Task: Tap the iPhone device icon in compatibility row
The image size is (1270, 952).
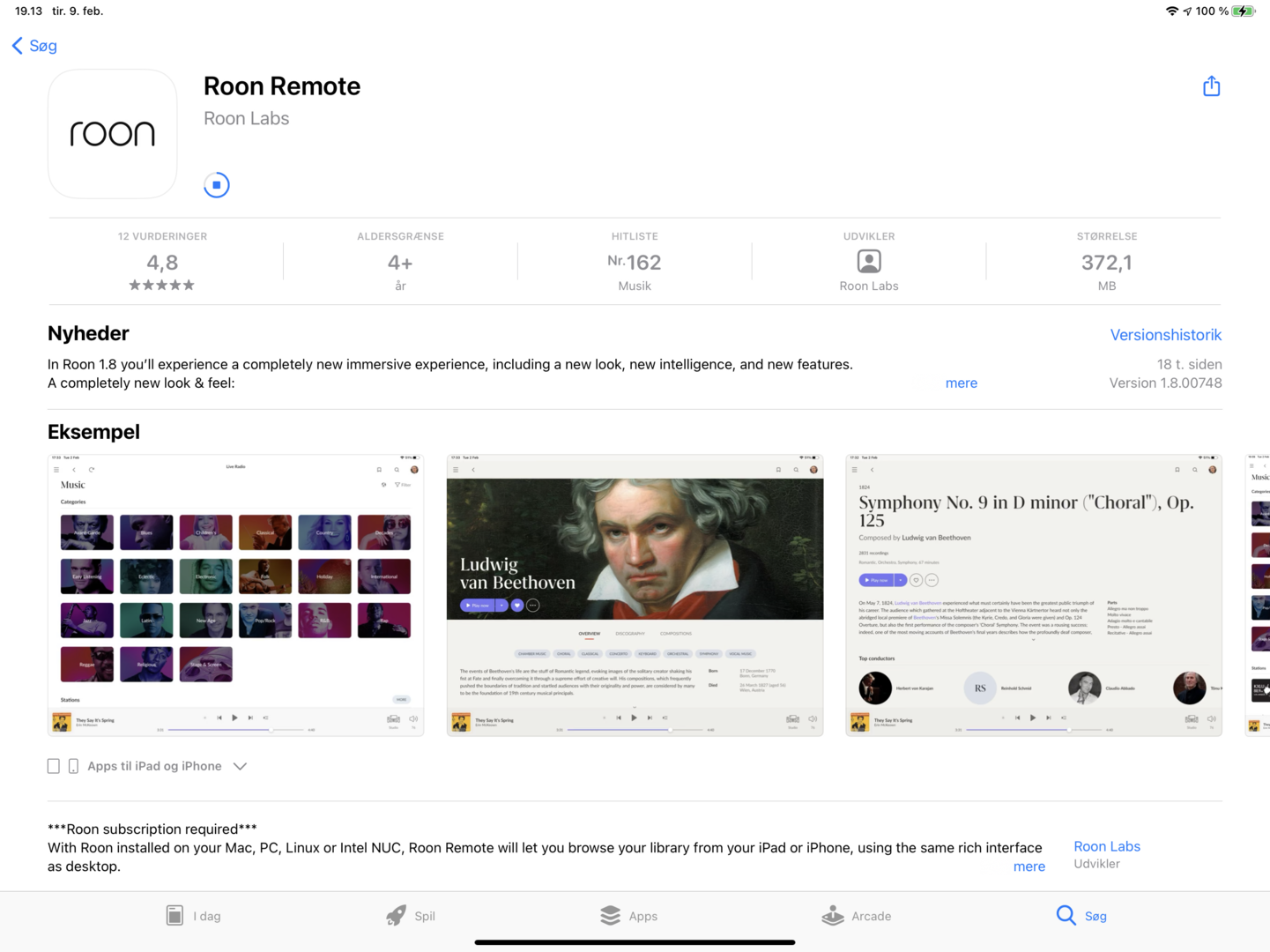Action: pos(73,766)
